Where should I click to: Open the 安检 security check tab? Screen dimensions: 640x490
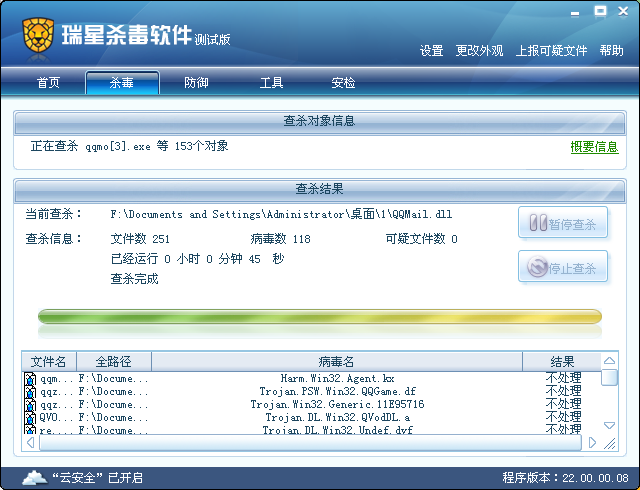pos(343,82)
